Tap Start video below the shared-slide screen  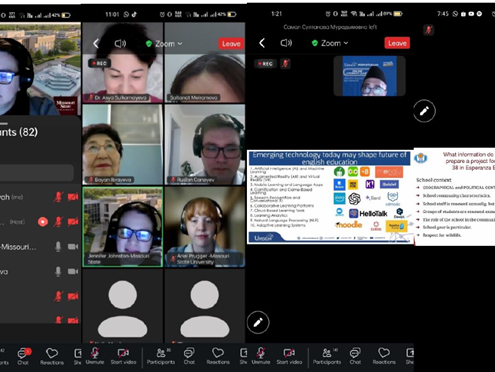pos(289,356)
